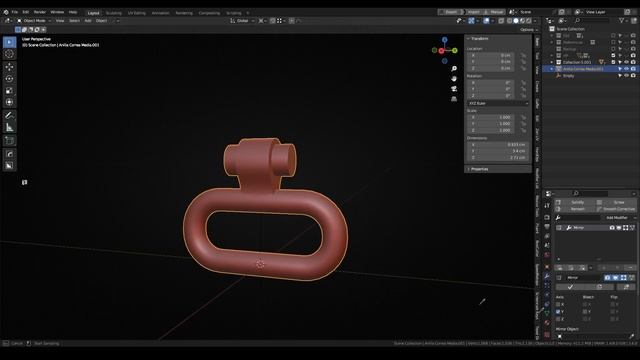Image resolution: width=640 pixels, height=360 pixels.
Task: Open the viewport Add menu
Action: [88, 20]
